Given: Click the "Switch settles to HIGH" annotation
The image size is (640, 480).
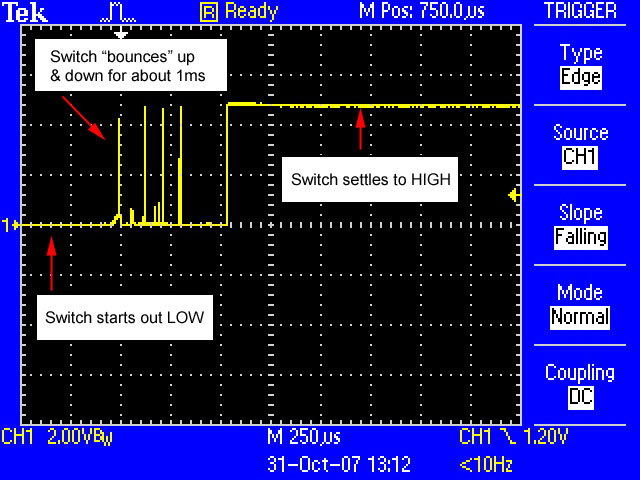Looking at the screenshot, I should (x=372, y=180).
